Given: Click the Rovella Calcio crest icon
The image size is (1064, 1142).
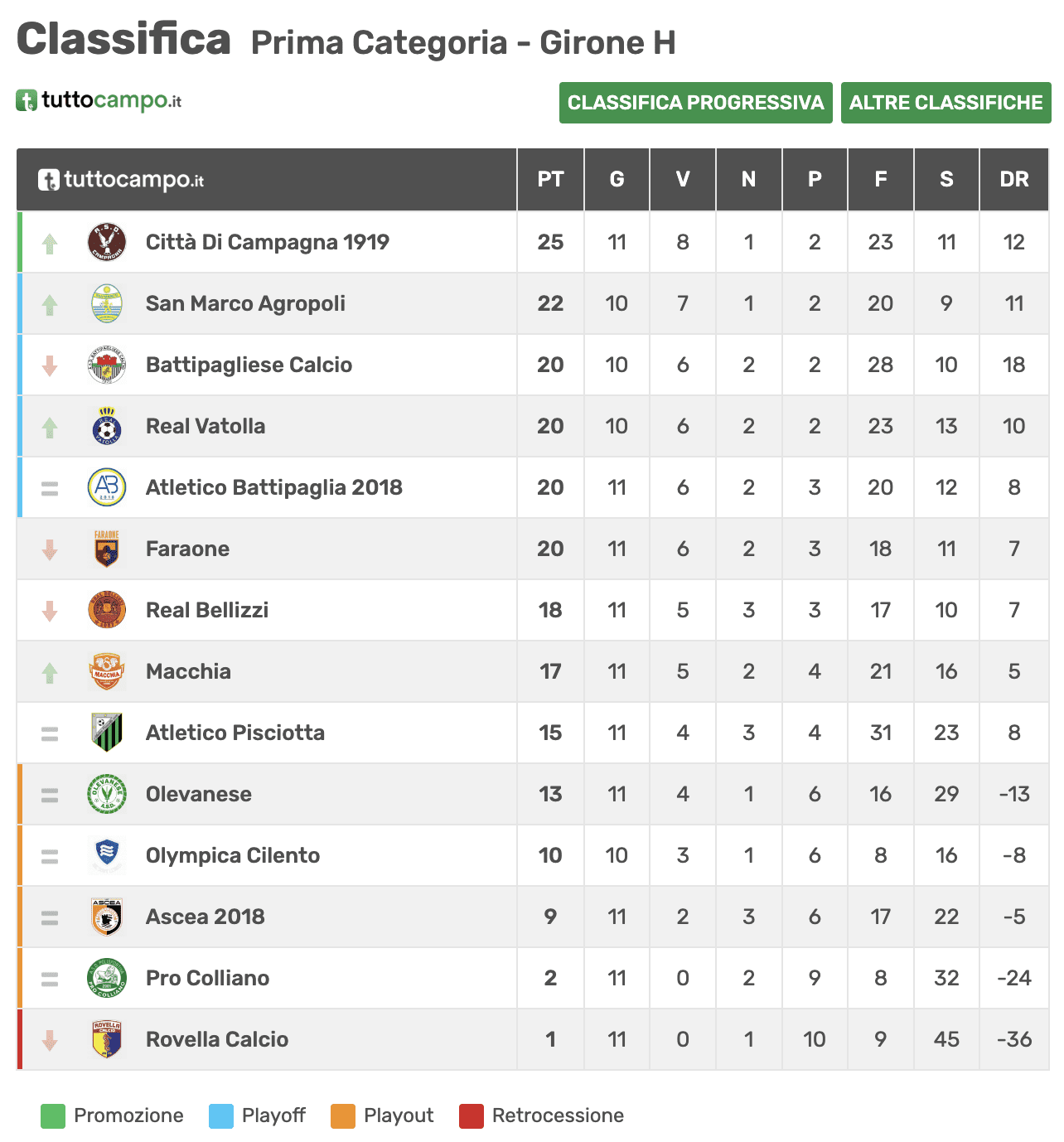Looking at the screenshot, I should click(107, 1039).
